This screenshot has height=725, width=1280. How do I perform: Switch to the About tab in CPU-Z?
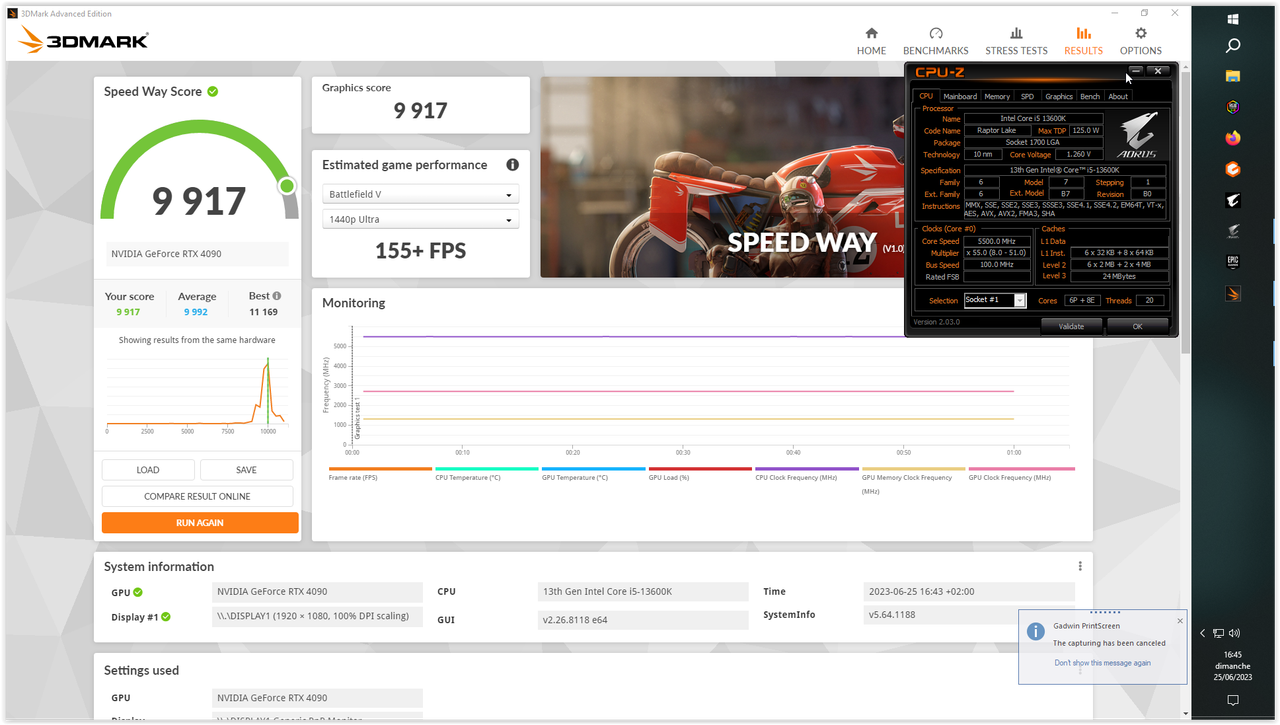pos(1118,96)
